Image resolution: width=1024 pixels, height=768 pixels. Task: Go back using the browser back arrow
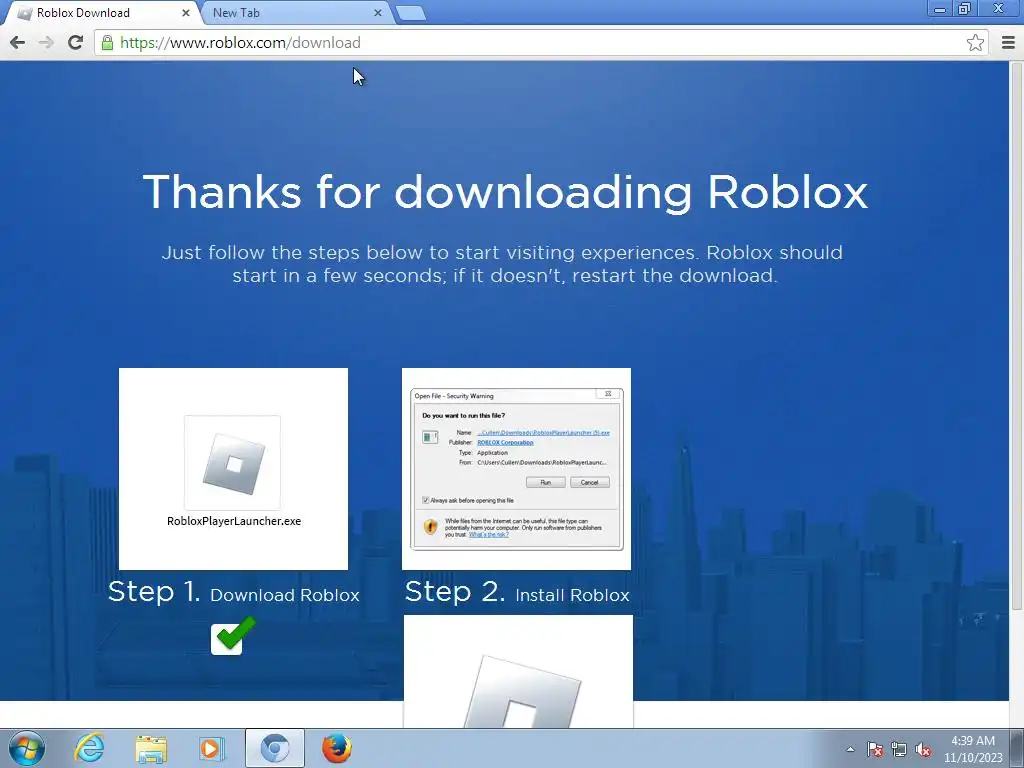tap(18, 42)
